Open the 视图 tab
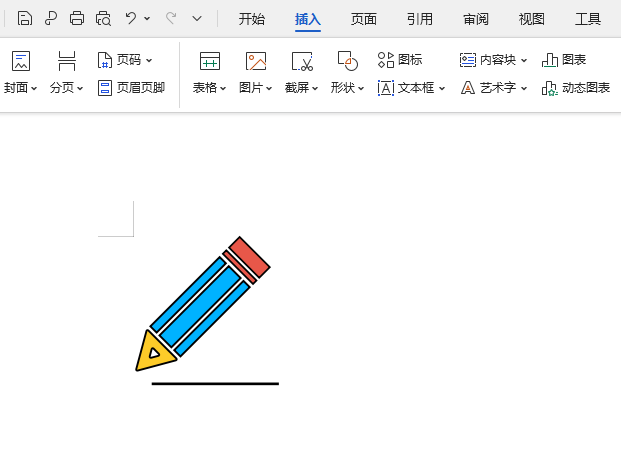The width and height of the screenshot is (621, 464). (531, 19)
